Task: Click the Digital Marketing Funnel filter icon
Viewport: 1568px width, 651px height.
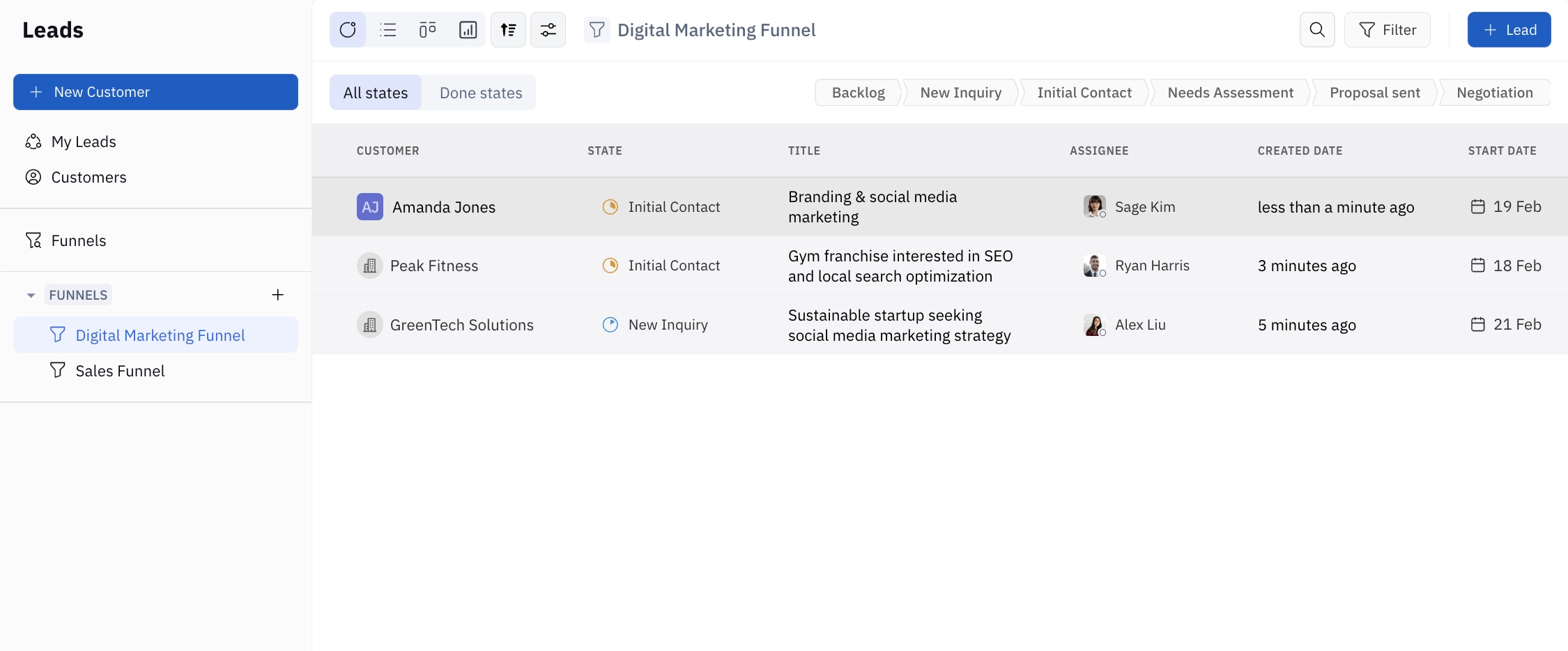Action: 597,29
